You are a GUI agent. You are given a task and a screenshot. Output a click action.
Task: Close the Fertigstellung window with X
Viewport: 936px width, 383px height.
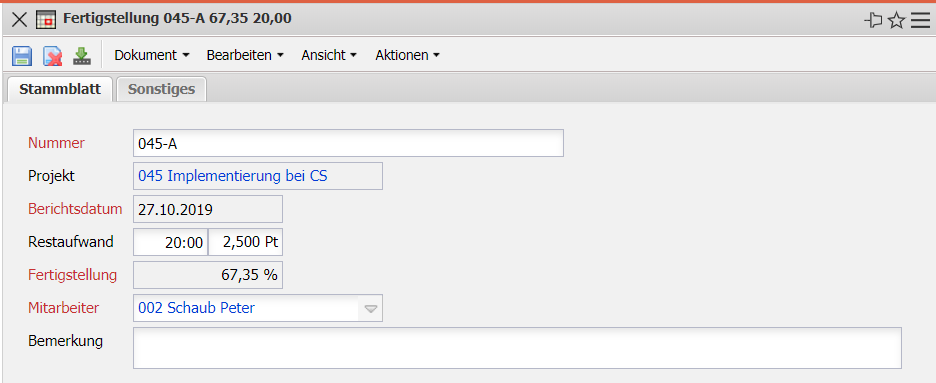20,19
